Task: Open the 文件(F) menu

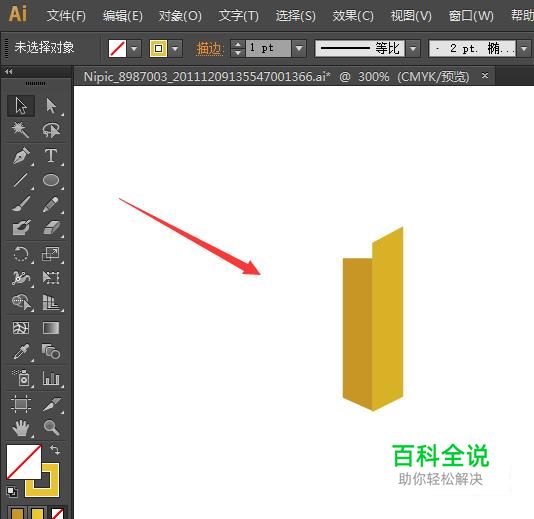Action: [66, 16]
